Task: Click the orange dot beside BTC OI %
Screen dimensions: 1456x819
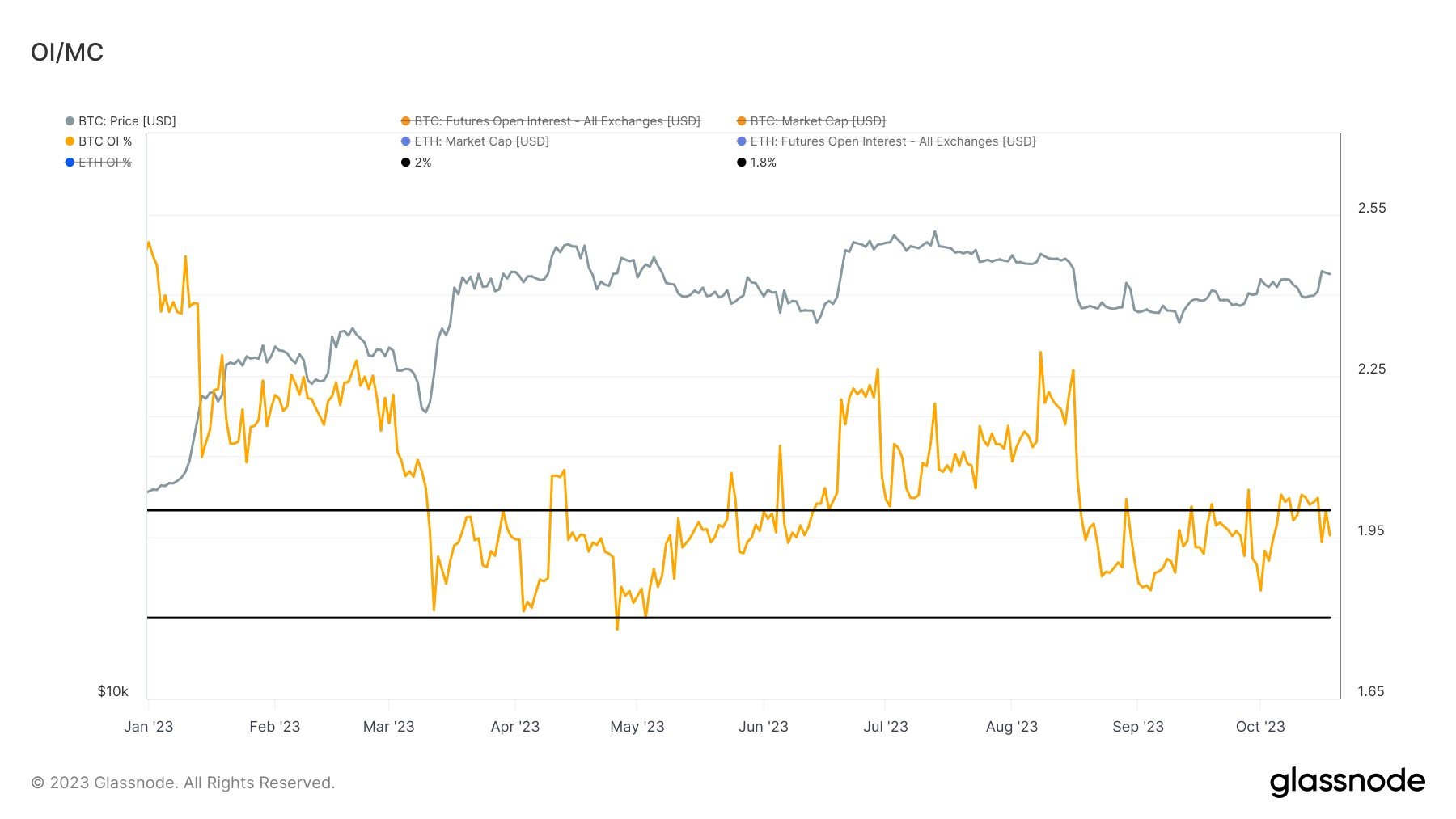Action: click(x=70, y=141)
